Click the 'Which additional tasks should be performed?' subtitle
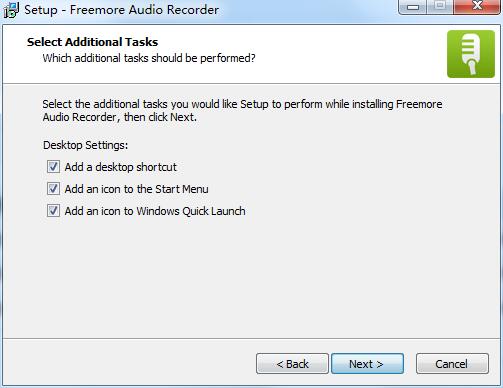Image resolution: width=503 pixels, height=388 pixels. (149, 58)
